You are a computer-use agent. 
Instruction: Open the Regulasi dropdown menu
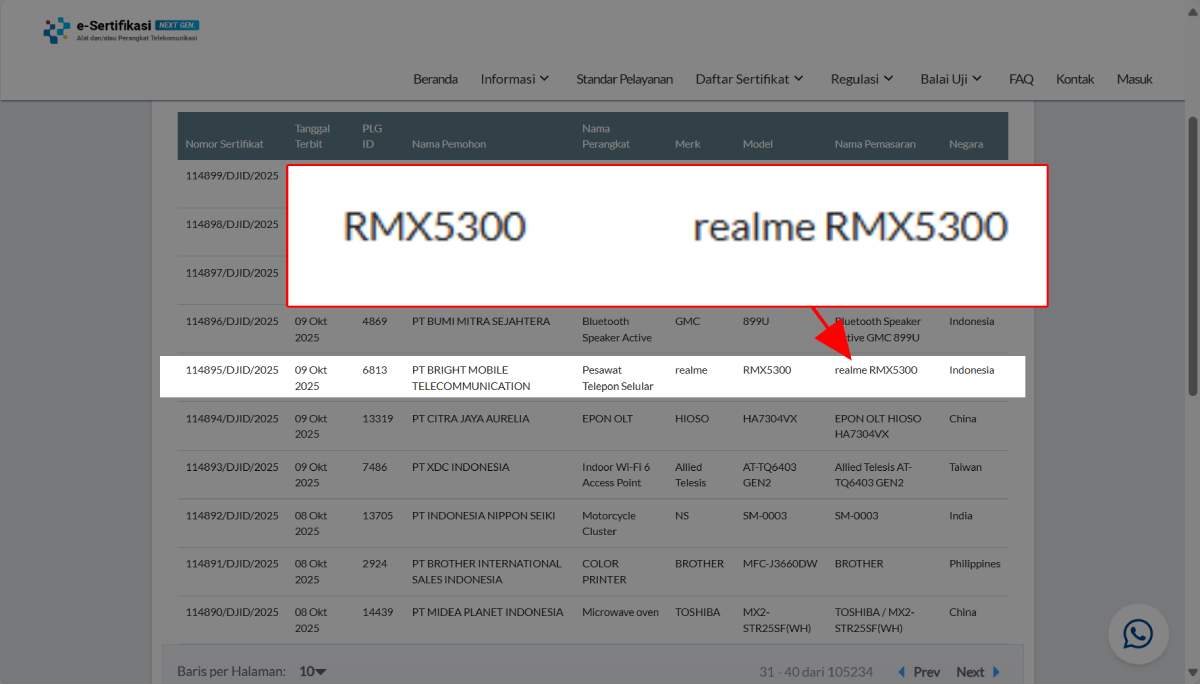point(861,79)
